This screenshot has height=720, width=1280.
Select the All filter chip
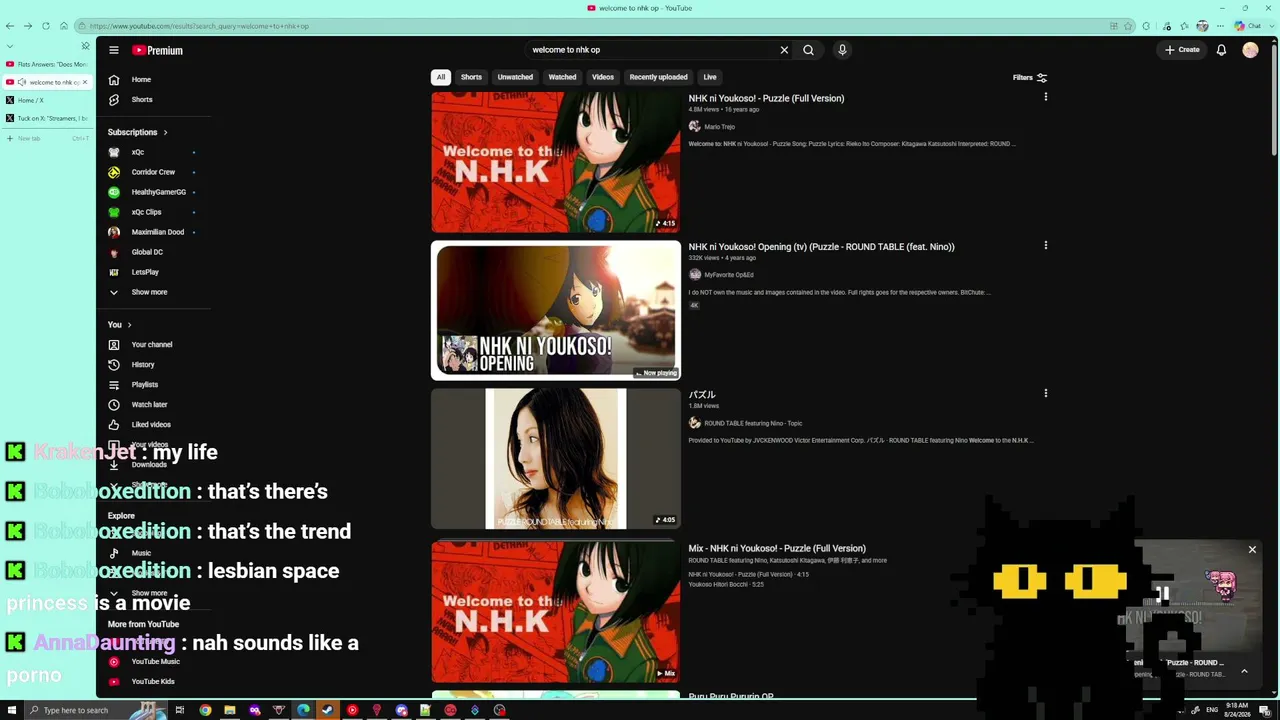pyautogui.click(x=440, y=77)
